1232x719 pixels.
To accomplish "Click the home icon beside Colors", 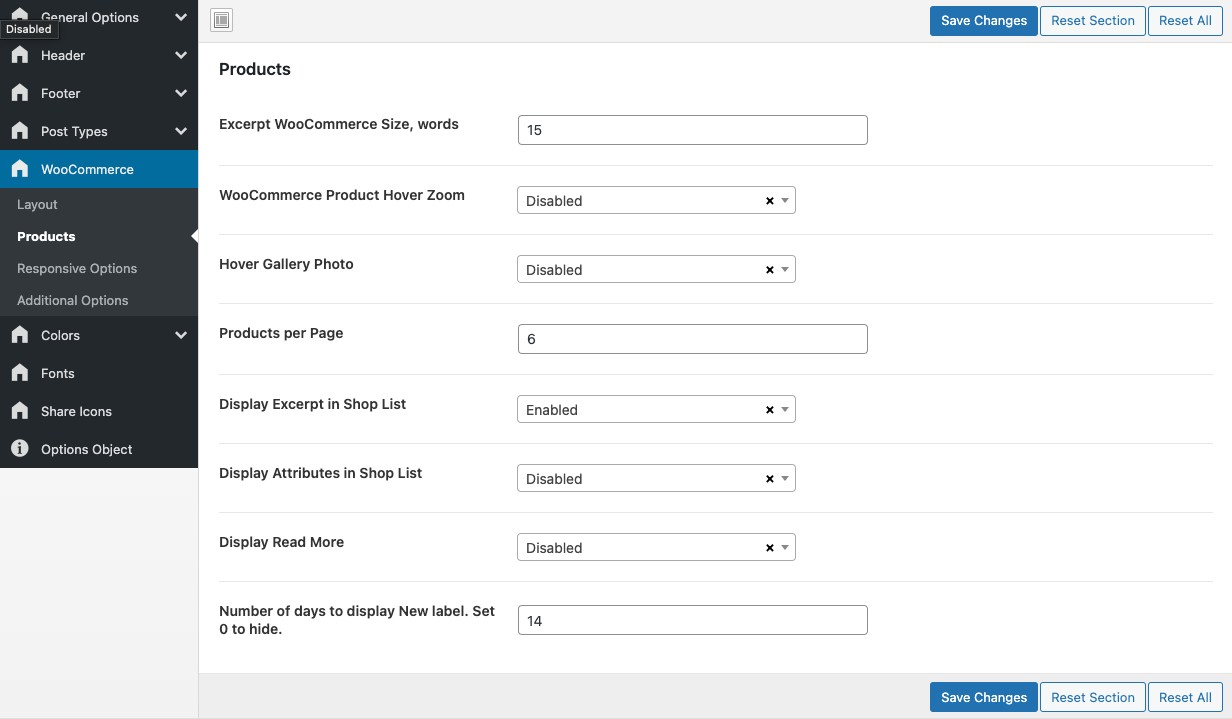I will tap(20, 335).
